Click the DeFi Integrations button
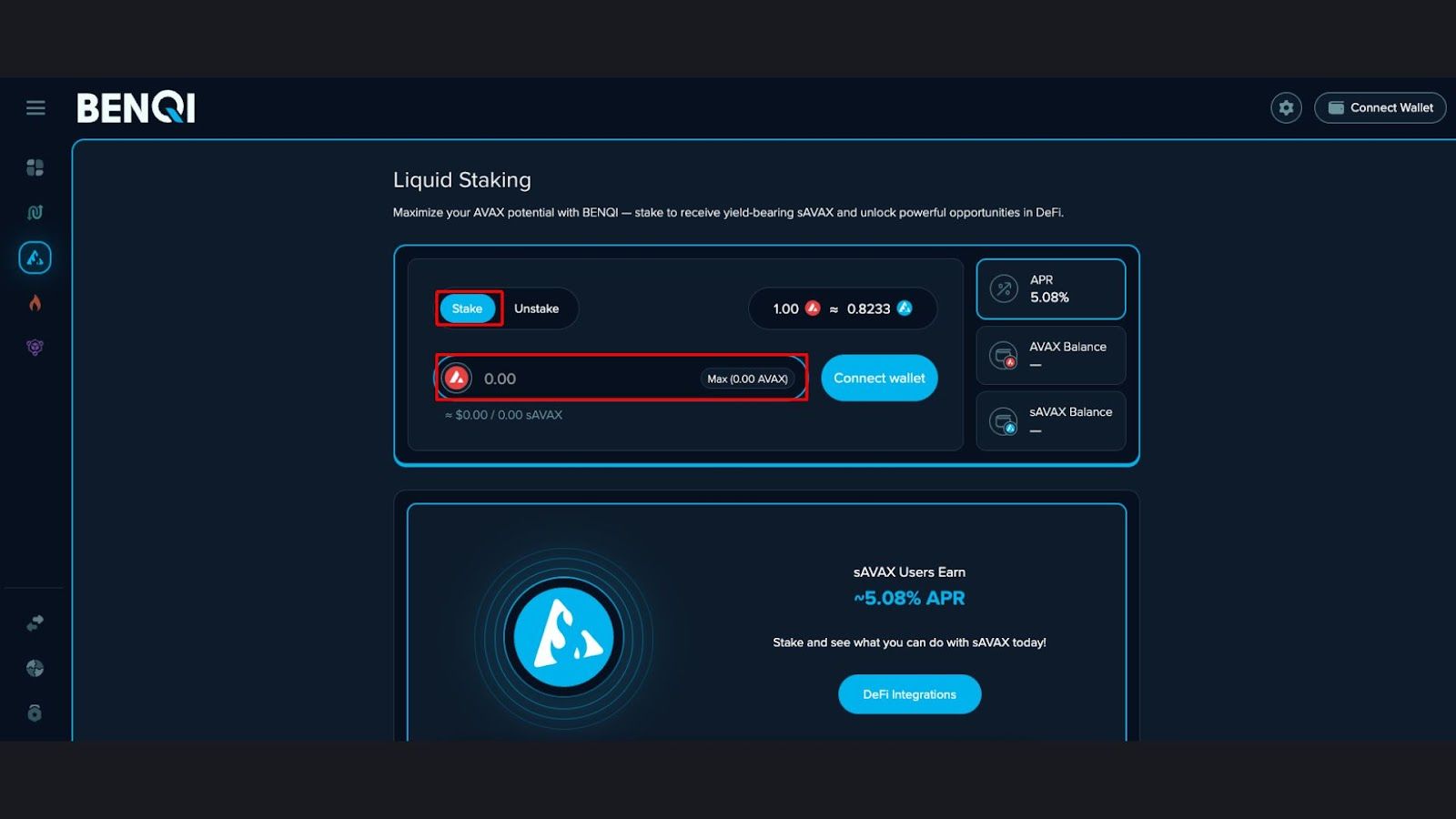 (x=909, y=694)
